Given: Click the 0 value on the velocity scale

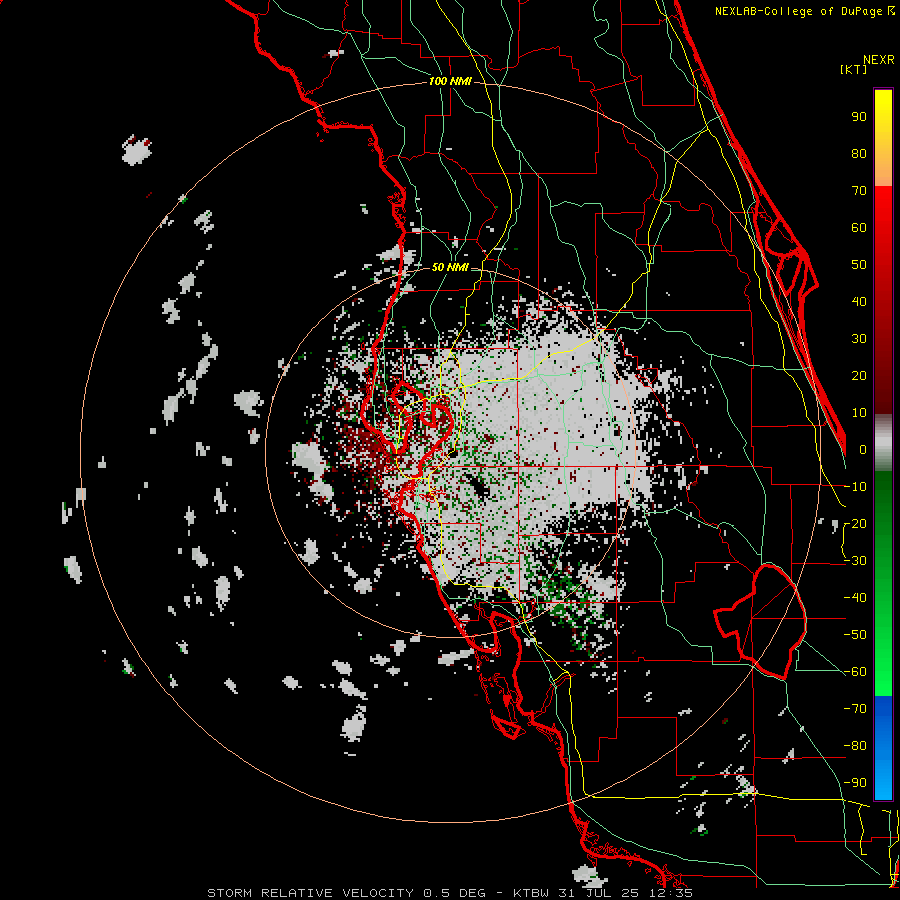Looking at the screenshot, I should point(863,450).
